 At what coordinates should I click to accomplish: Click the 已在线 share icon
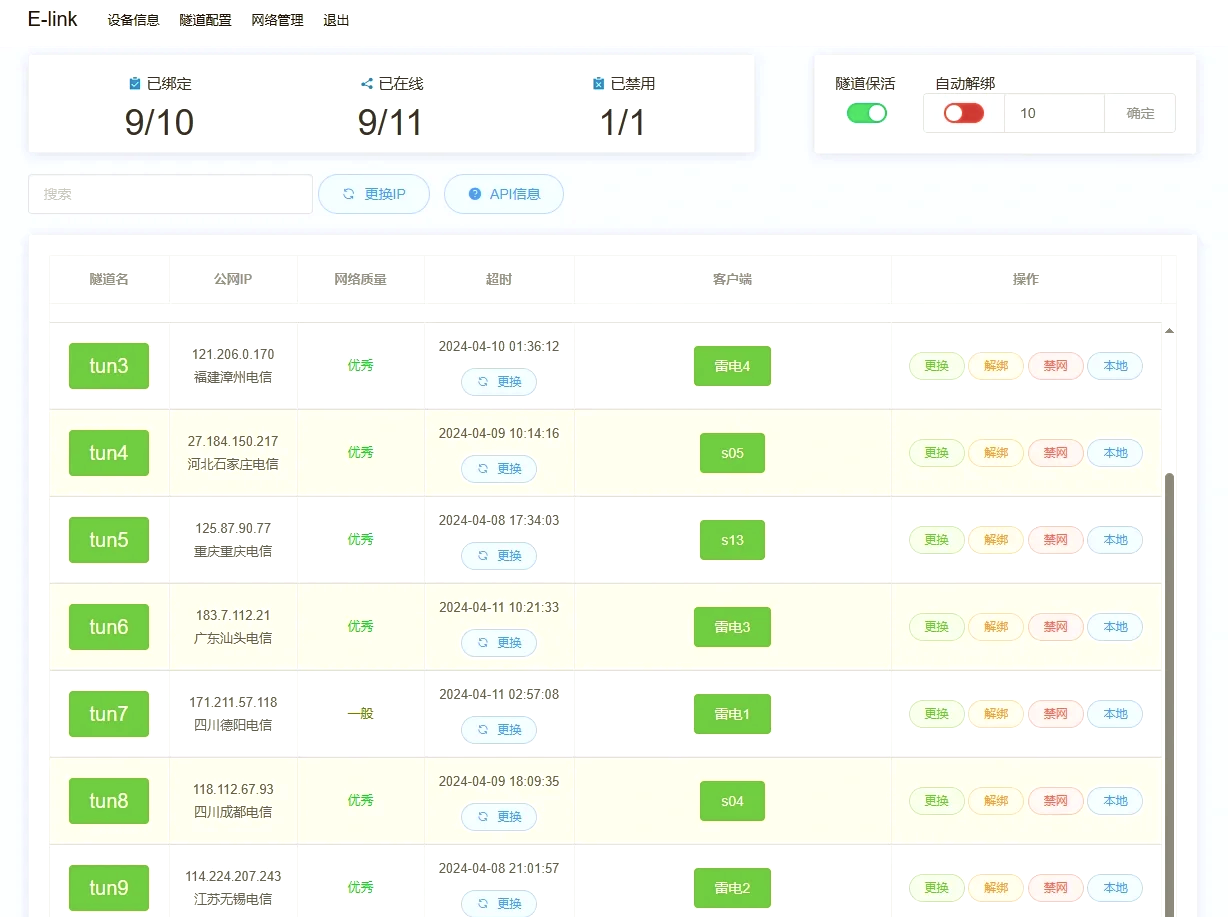click(367, 84)
